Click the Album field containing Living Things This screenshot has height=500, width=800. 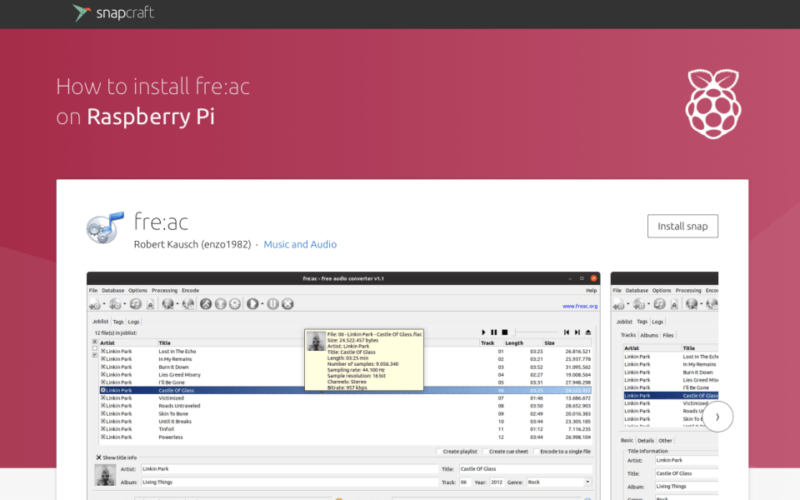coord(289,482)
